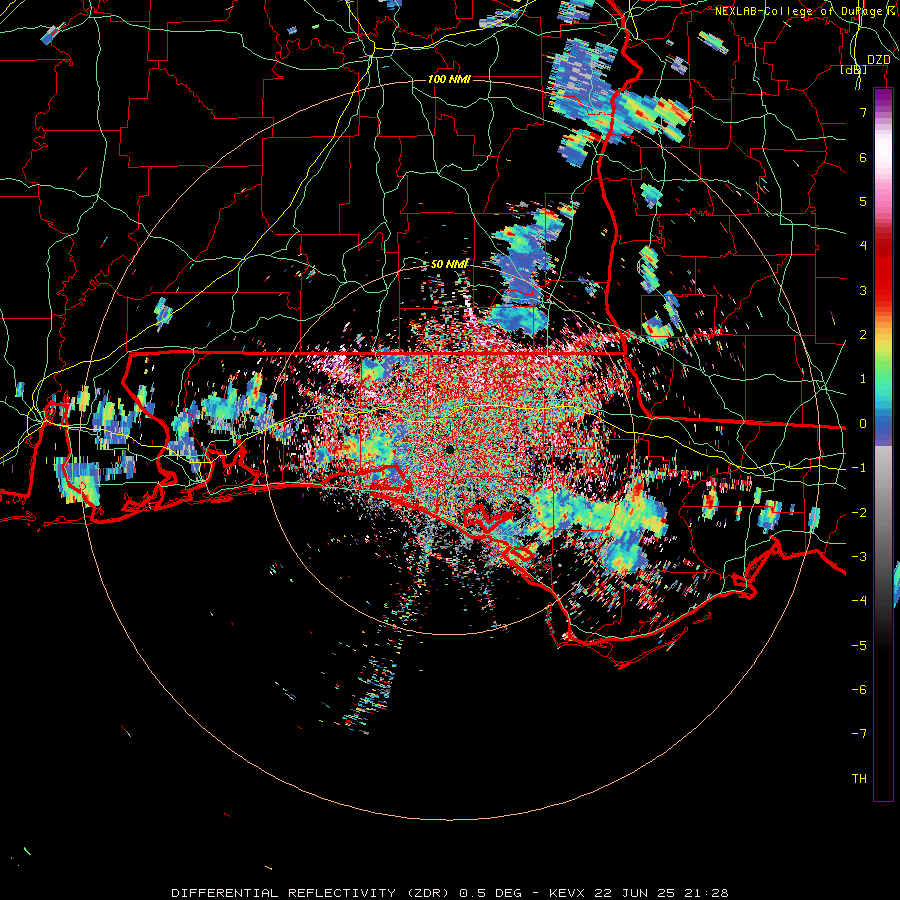Click the 'DZD' legend title
900x900 pixels.
[x=879, y=60]
